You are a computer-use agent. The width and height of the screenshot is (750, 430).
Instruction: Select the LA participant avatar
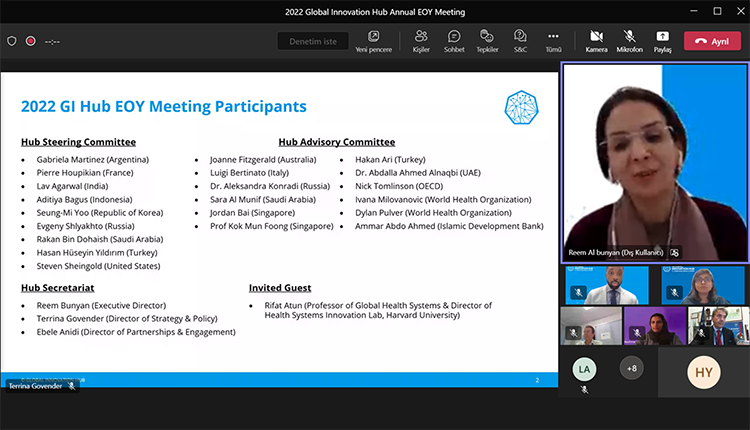[585, 369]
